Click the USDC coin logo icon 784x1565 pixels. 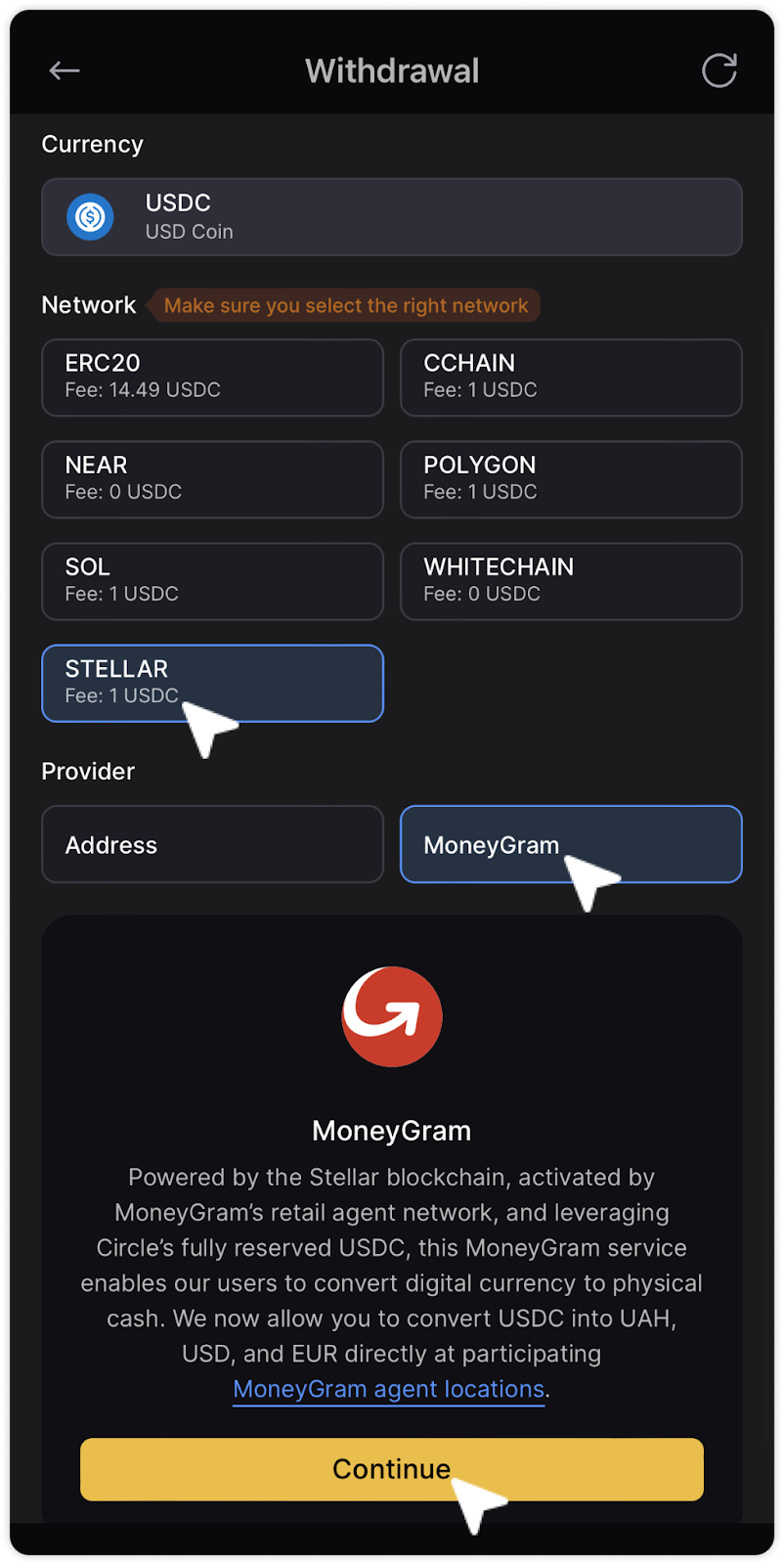pos(90,216)
